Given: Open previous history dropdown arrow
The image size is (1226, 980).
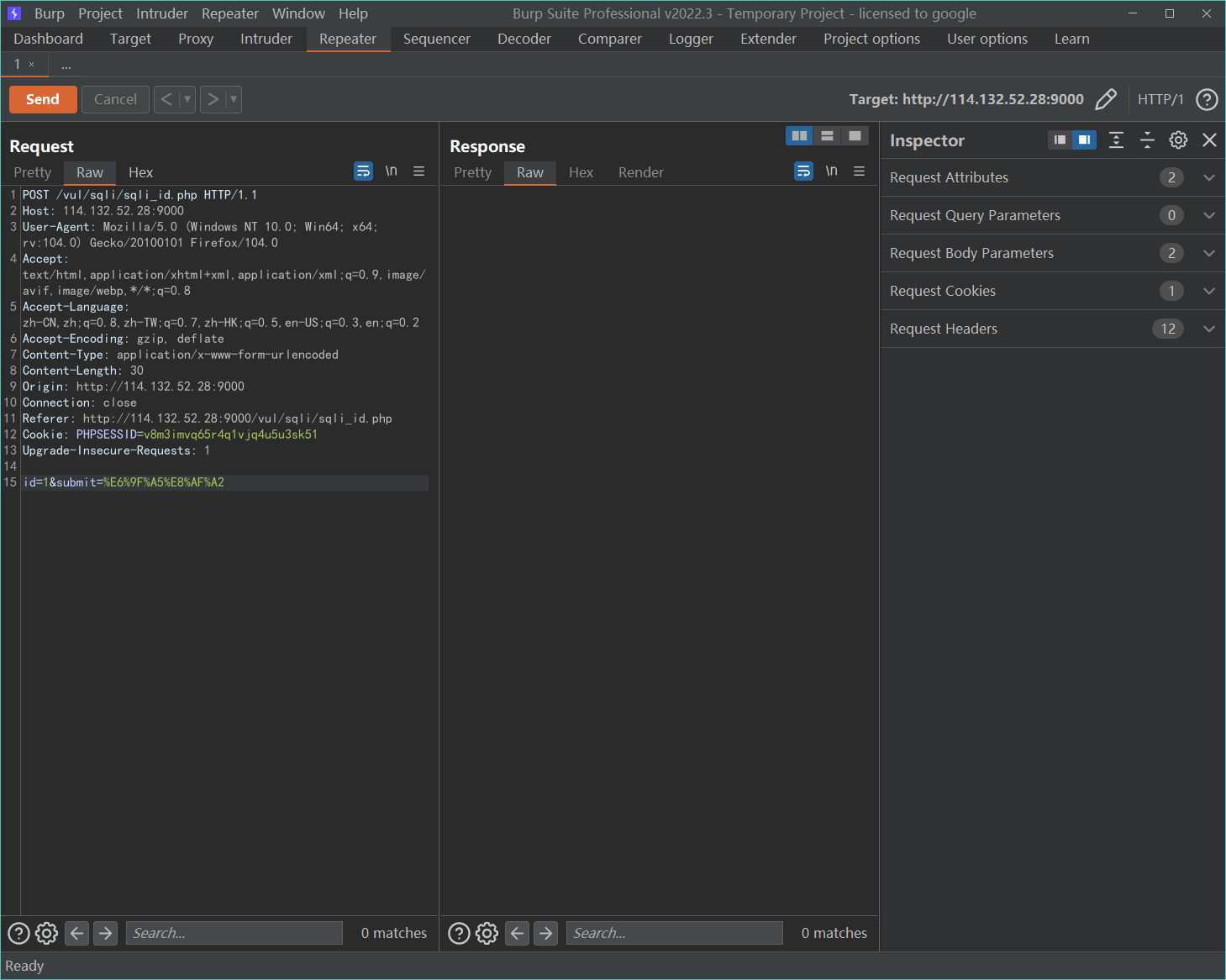Looking at the screenshot, I should tap(187, 99).
